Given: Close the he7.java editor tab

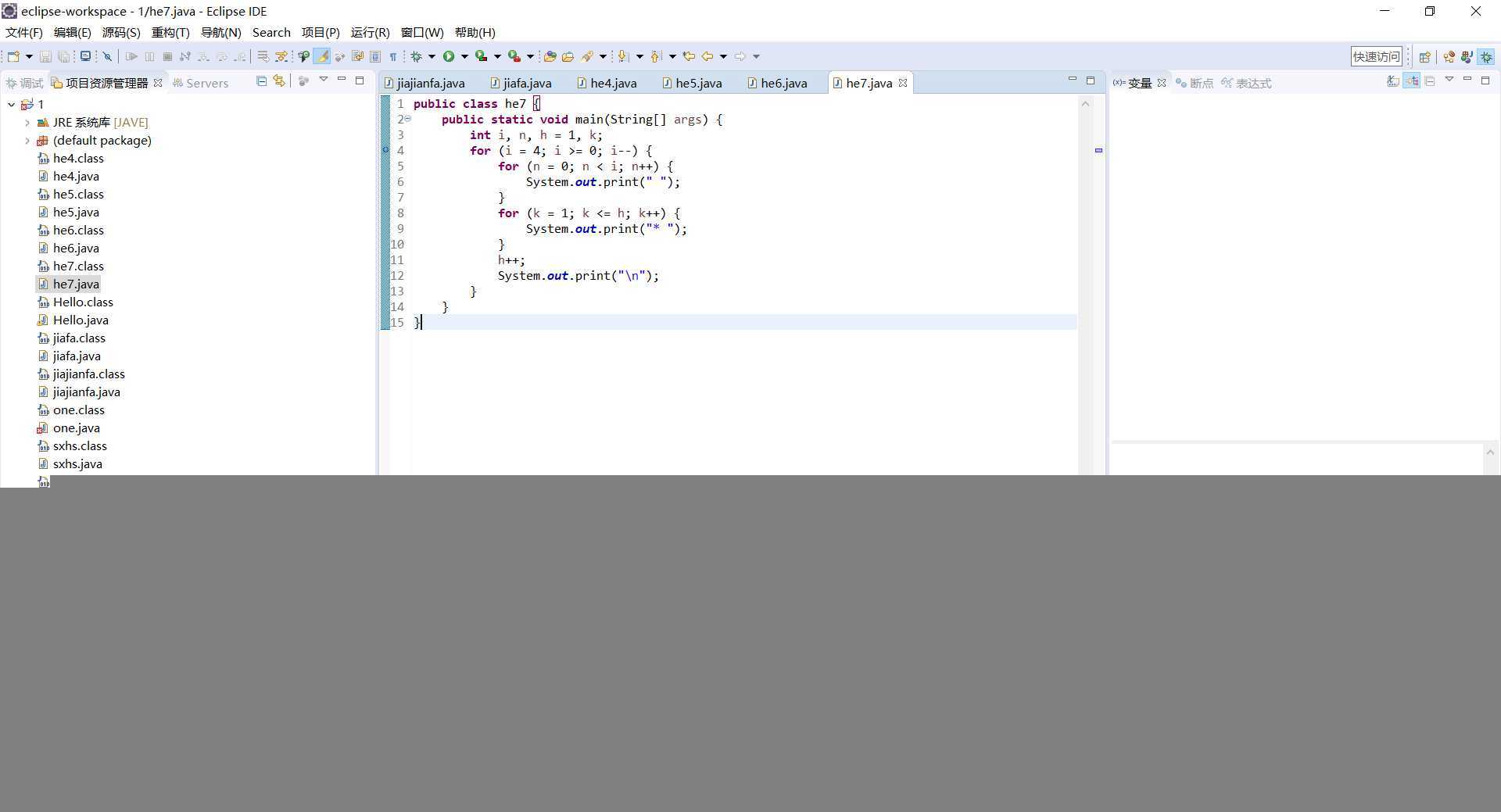Looking at the screenshot, I should coord(903,83).
